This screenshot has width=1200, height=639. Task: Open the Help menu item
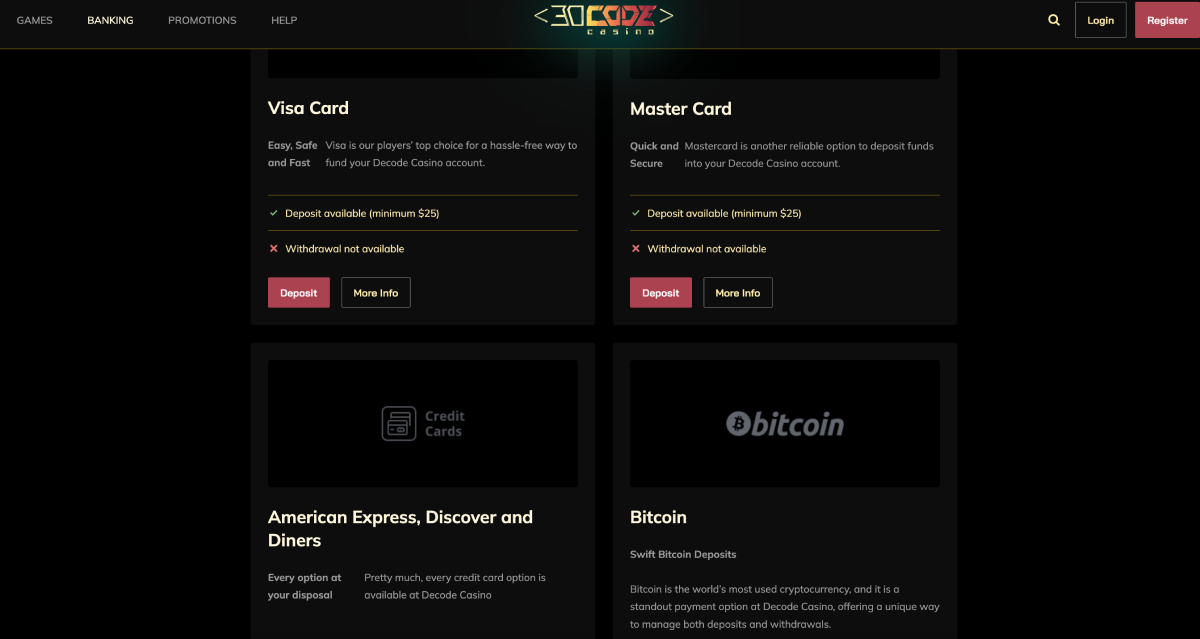(x=284, y=20)
